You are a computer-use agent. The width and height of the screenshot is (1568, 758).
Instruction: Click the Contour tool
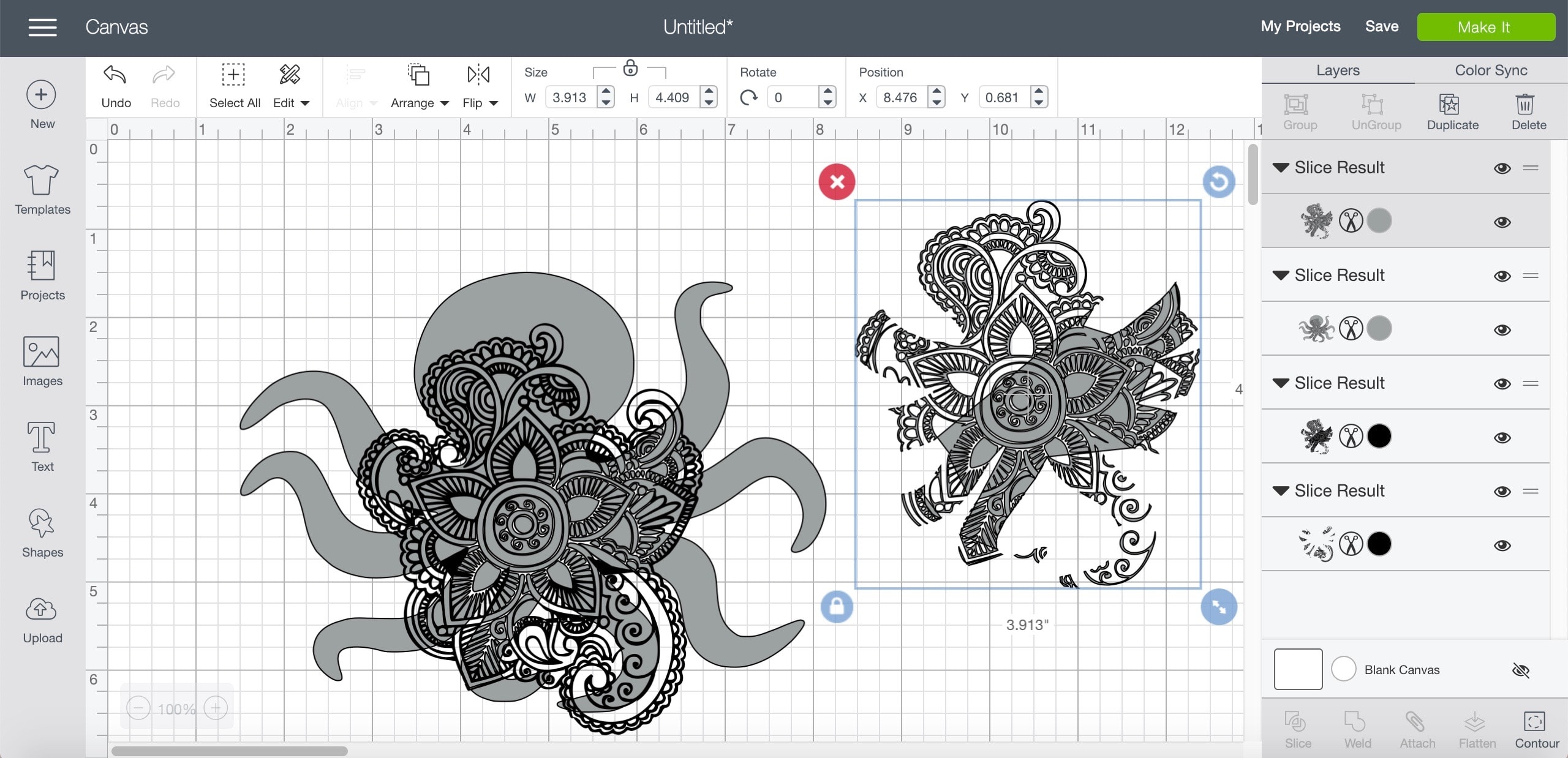click(1536, 730)
